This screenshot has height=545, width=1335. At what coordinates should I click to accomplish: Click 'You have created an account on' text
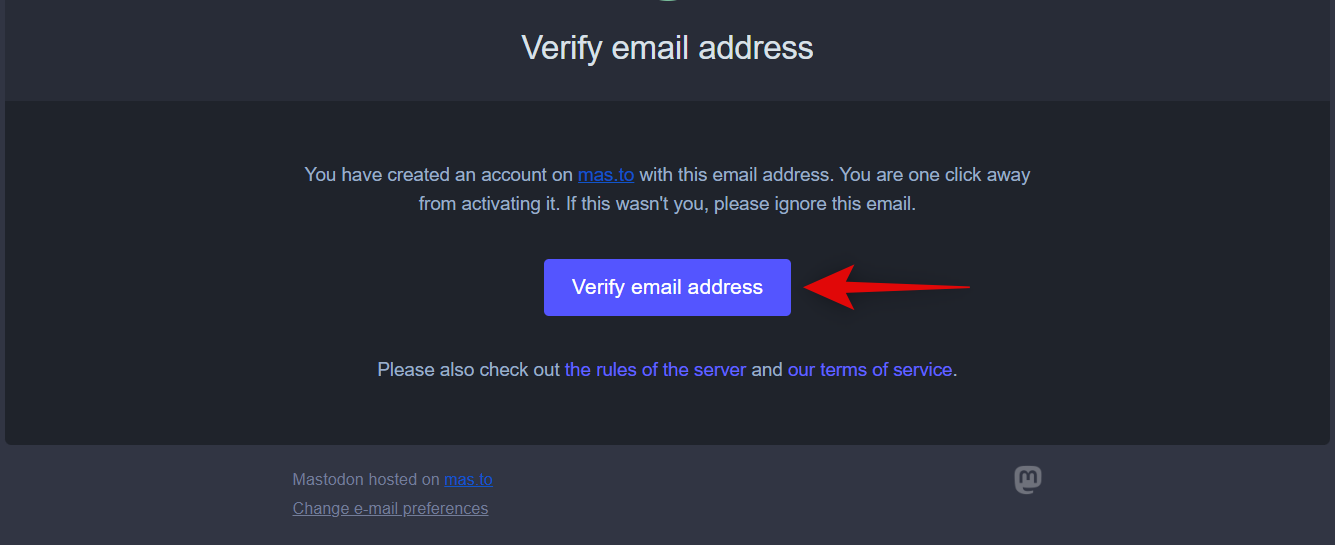pos(438,174)
